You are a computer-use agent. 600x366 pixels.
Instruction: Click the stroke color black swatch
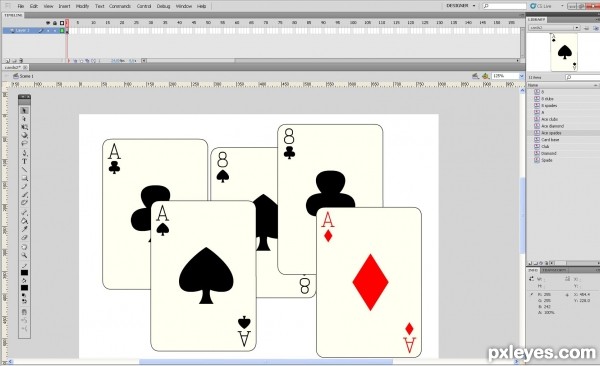click(24, 273)
